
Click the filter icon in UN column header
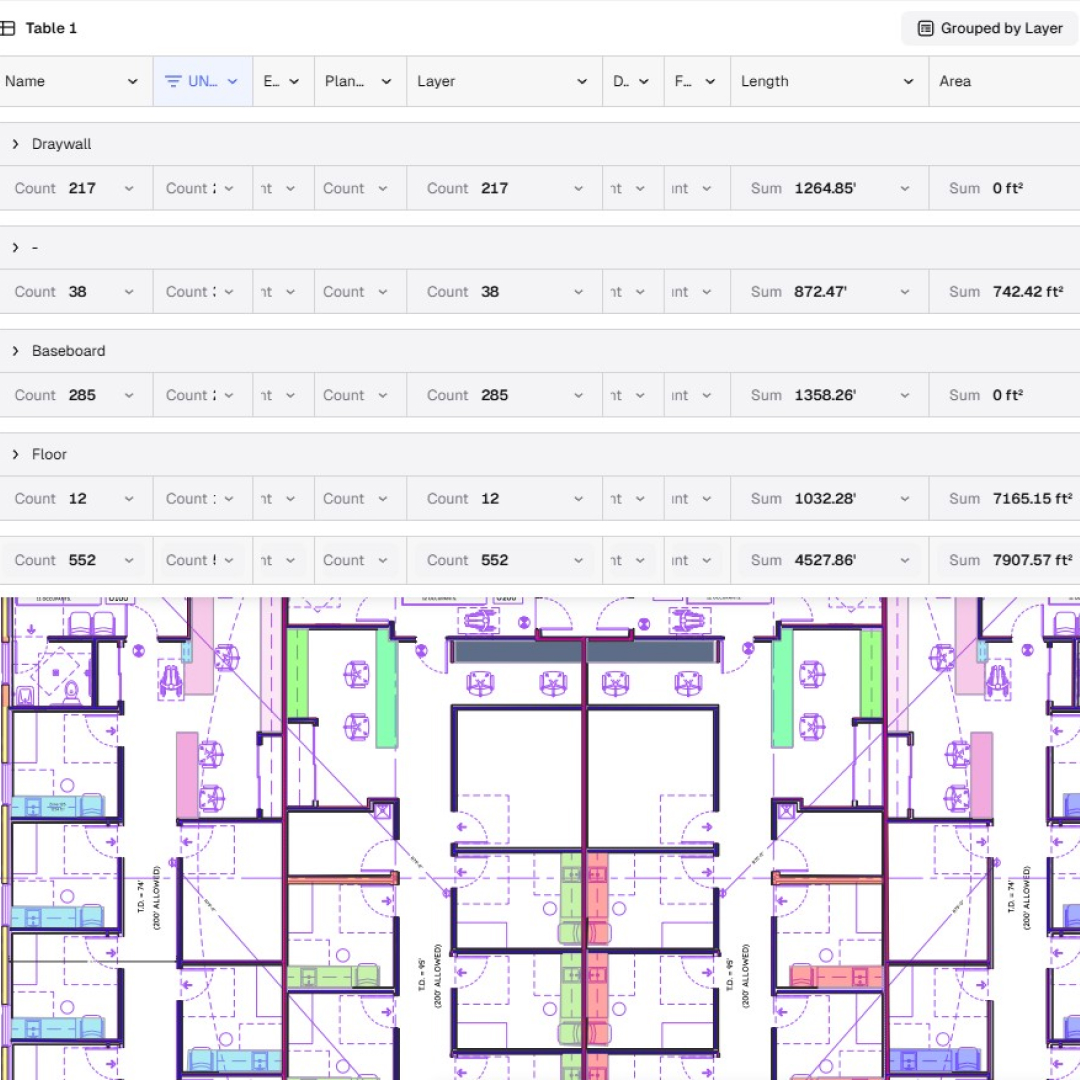click(173, 82)
